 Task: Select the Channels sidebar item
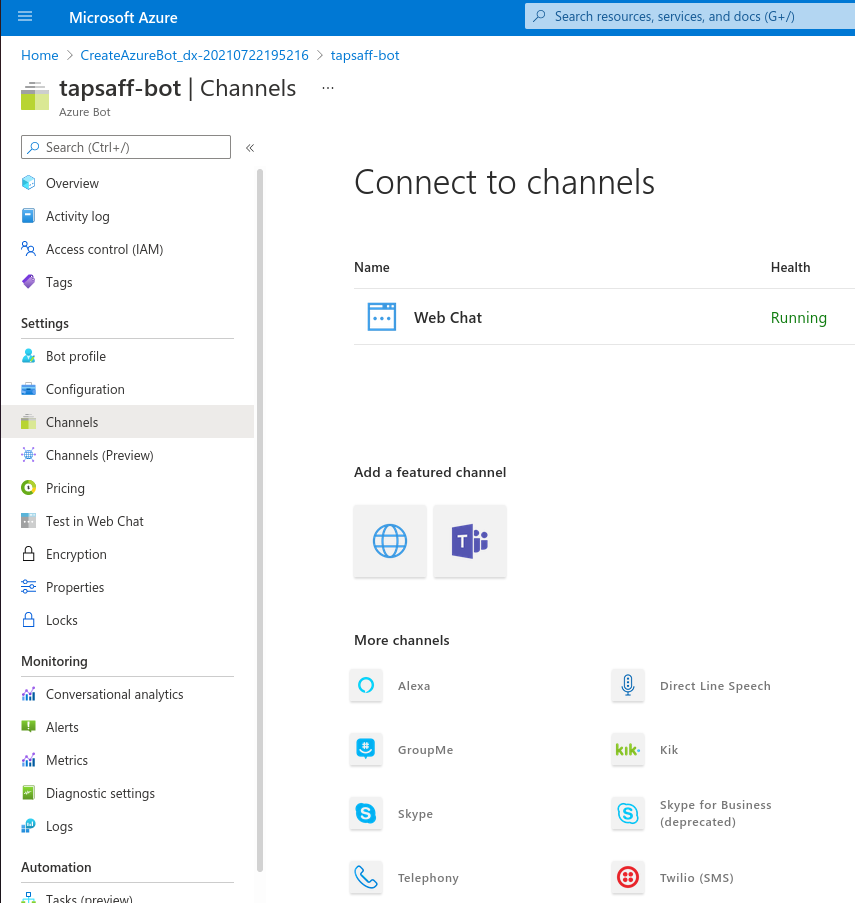pos(128,422)
